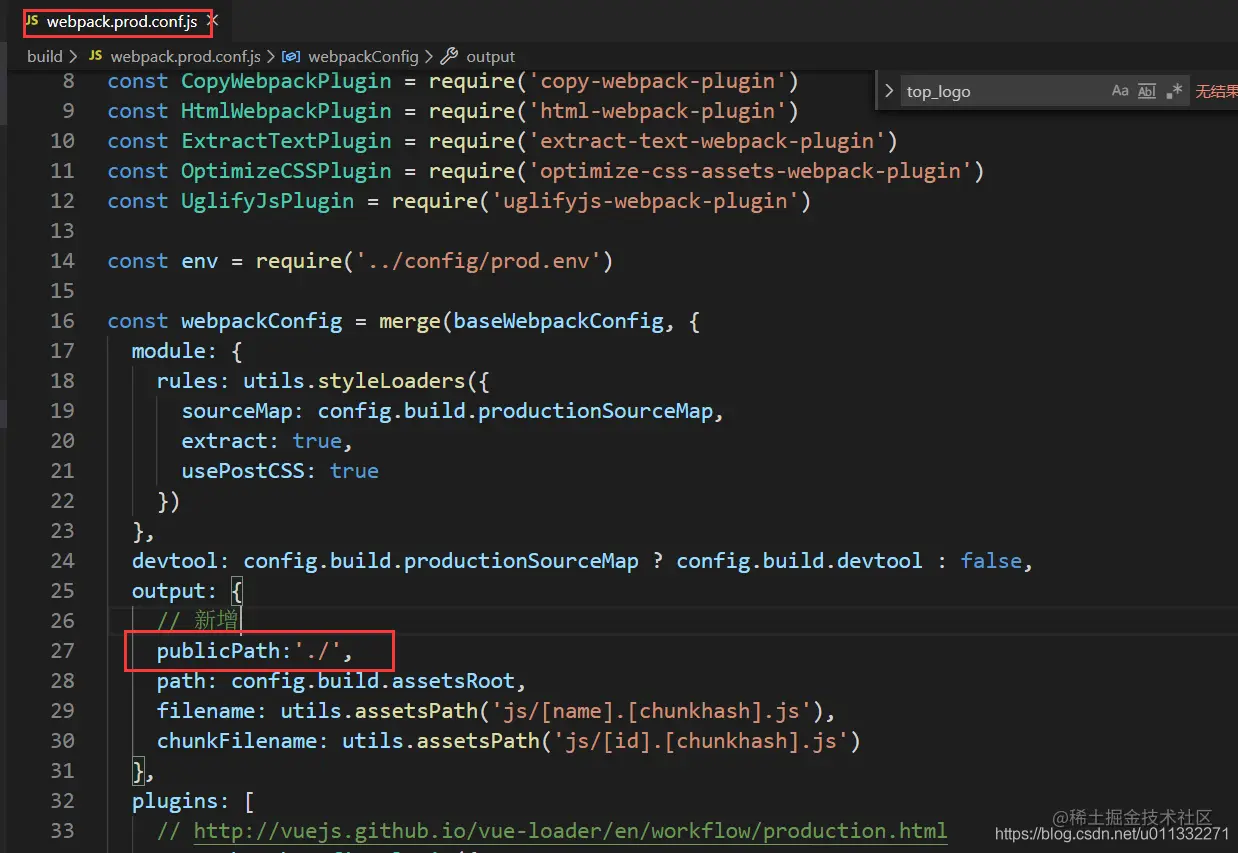Click config.build.productionSourceMap on line 19
1238x853 pixels.
[515, 411]
